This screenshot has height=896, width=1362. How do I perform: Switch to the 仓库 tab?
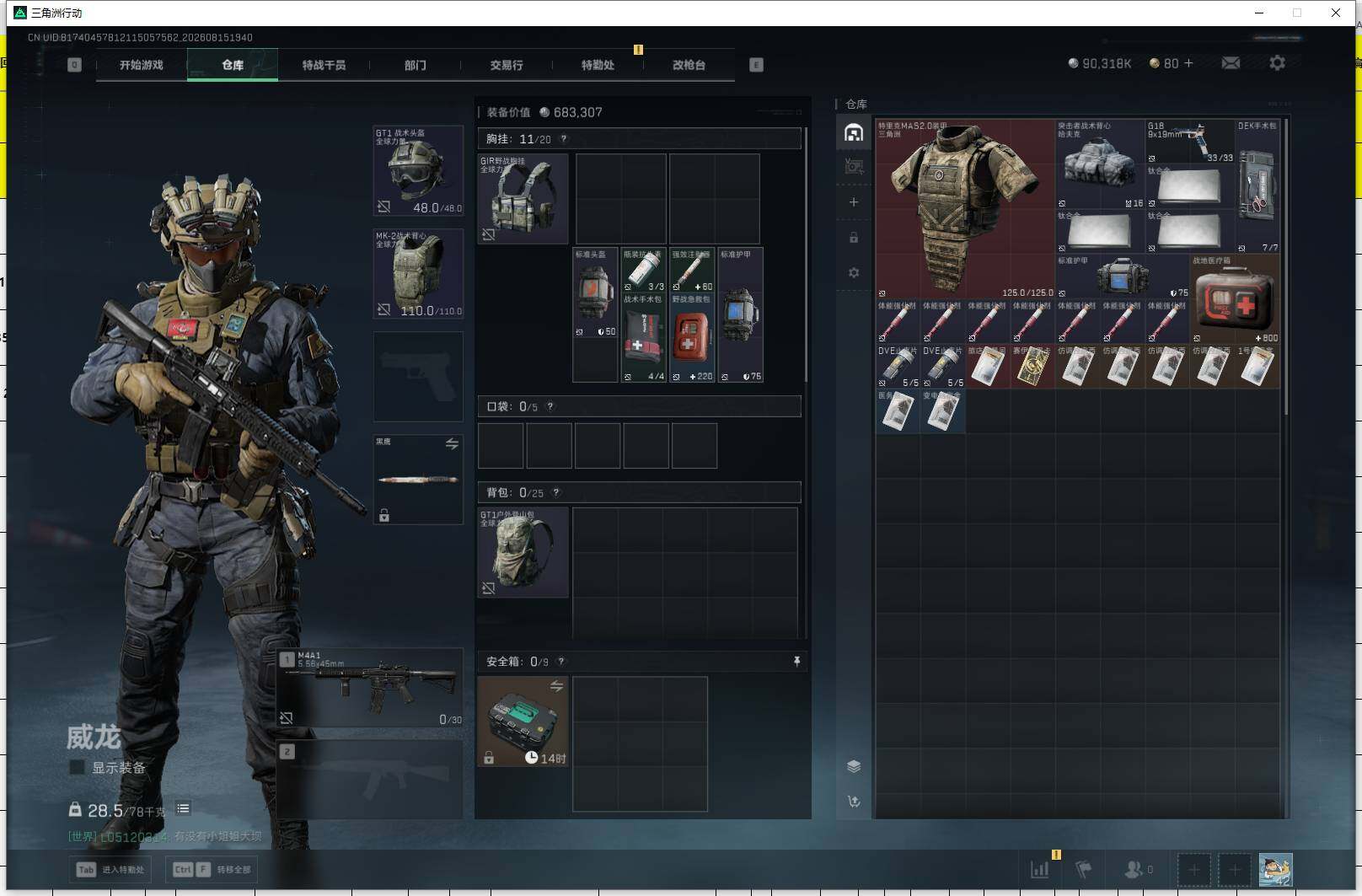pyautogui.click(x=233, y=65)
